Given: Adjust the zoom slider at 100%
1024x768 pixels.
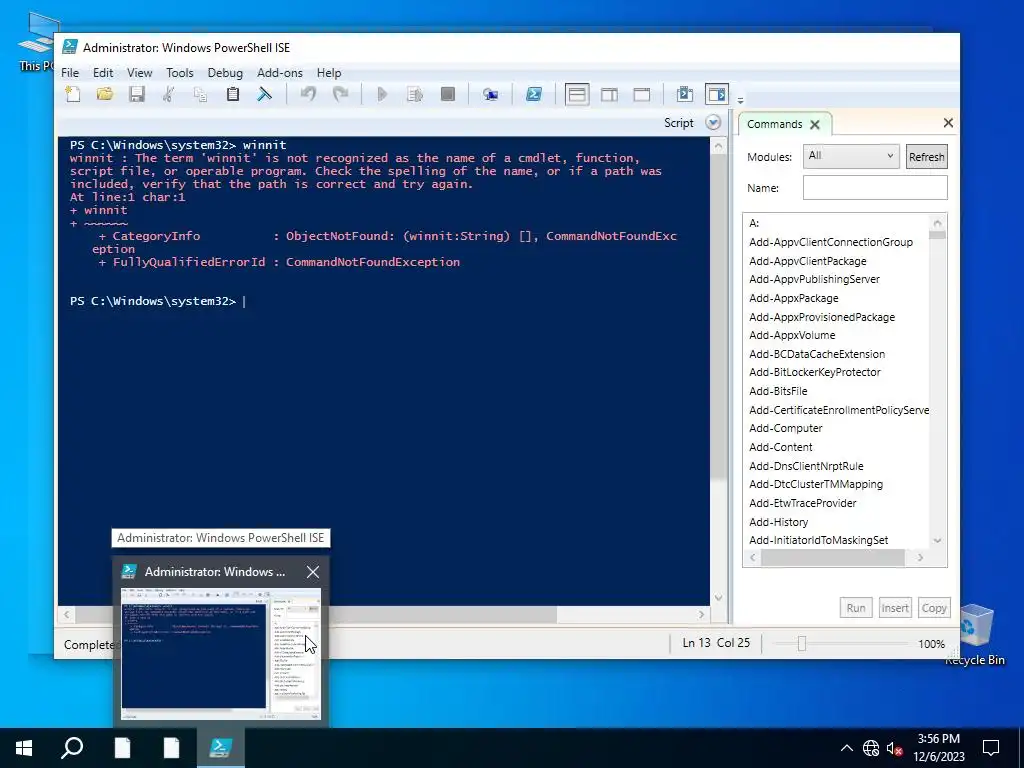Looking at the screenshot, I should pyautogui.click(x=801, y=644).
